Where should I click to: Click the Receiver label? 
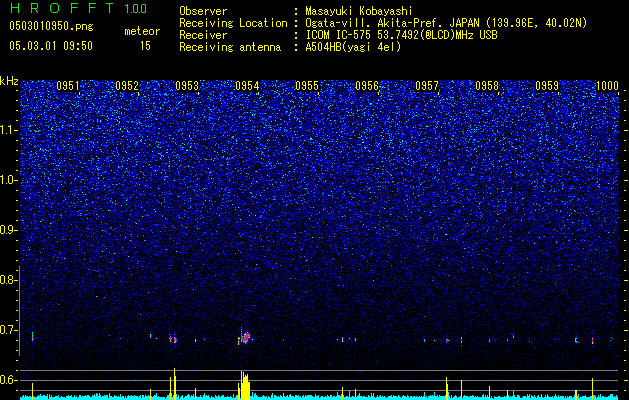coord(203,35)
